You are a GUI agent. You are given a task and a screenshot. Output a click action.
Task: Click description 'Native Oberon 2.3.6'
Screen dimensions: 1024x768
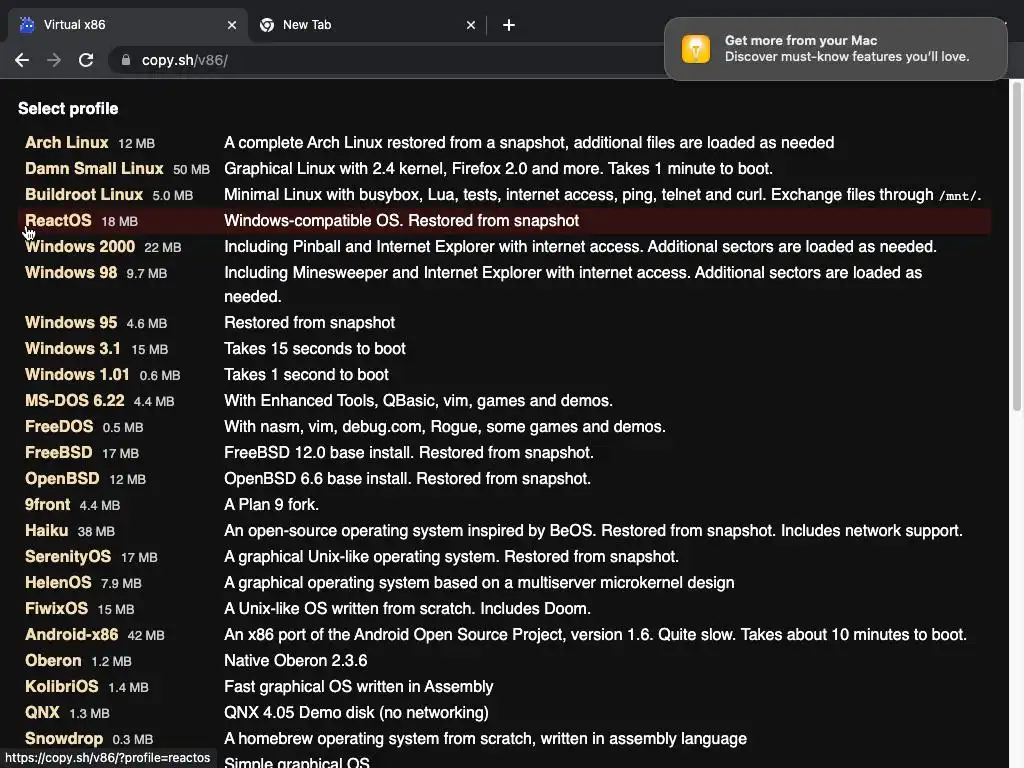point(296,660)
